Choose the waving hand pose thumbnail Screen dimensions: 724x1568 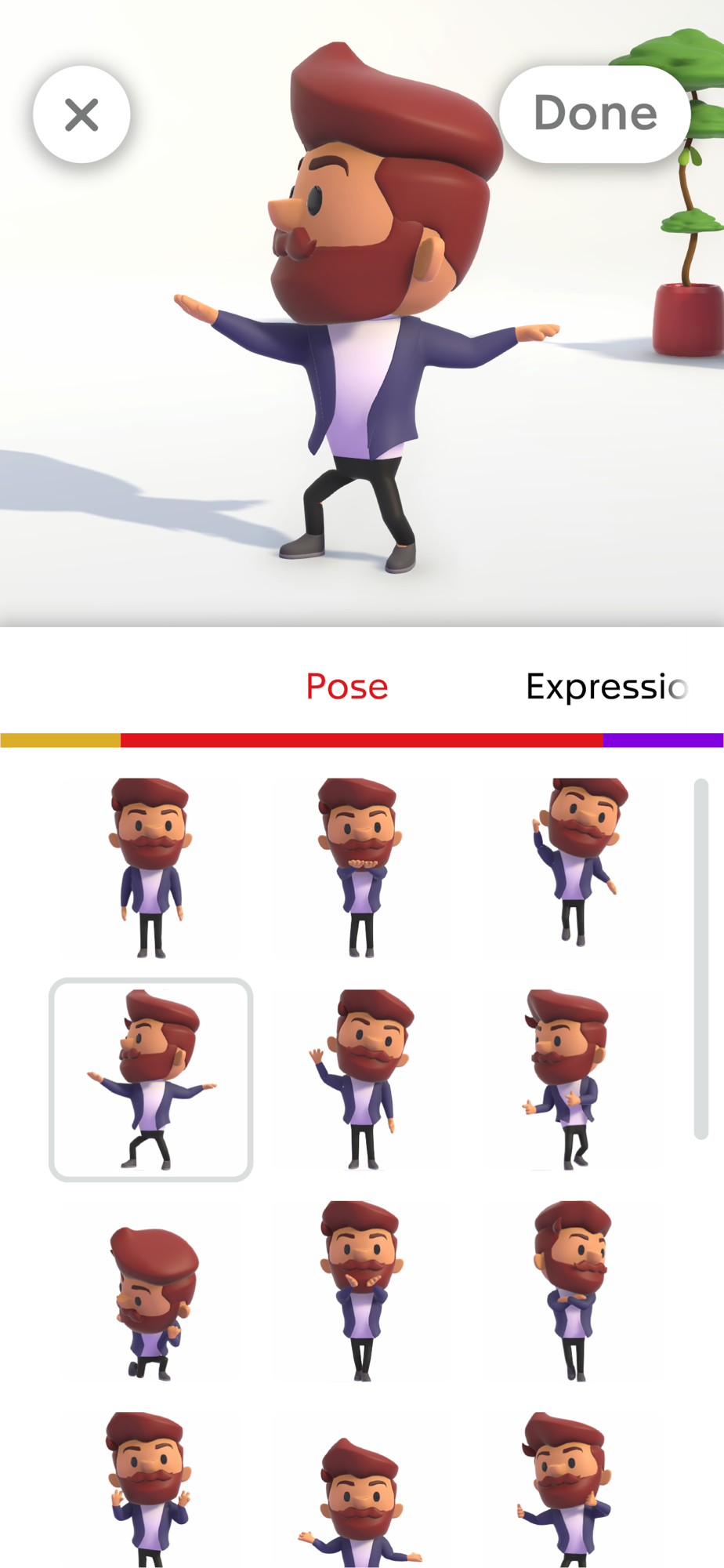coord(360,1080)
